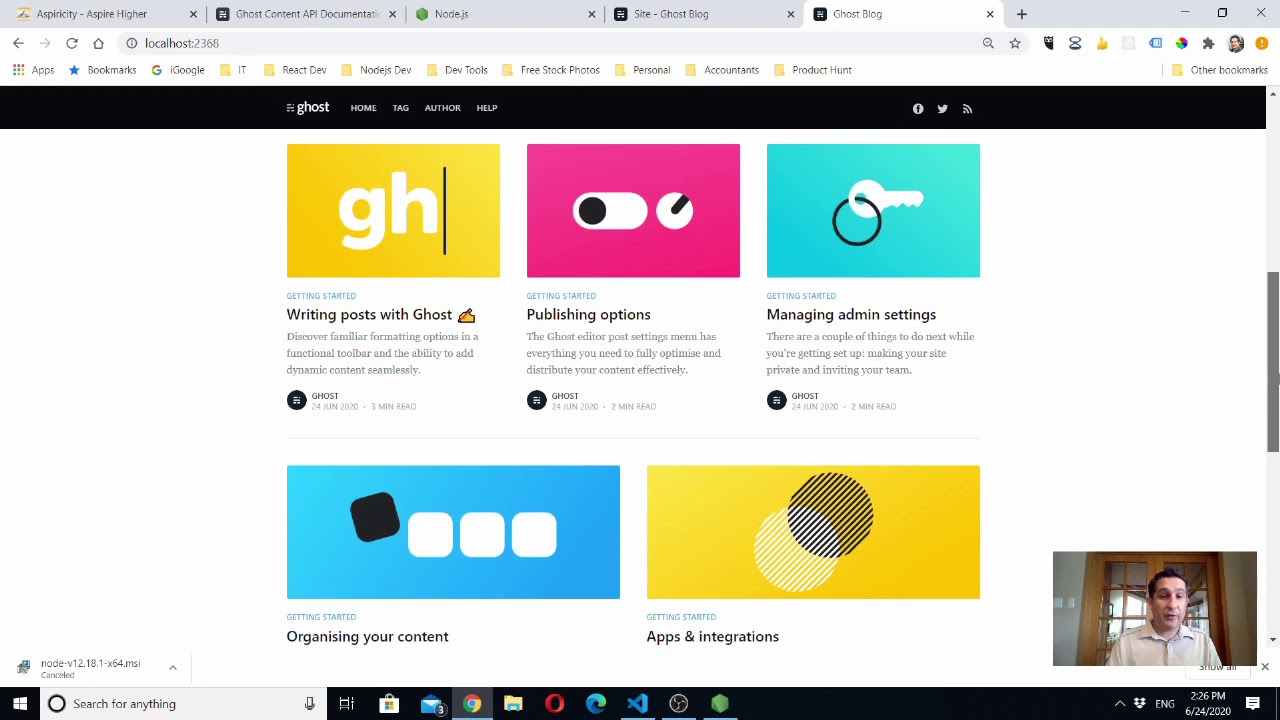This screenshot has width=1280, height=720.
Task: Click the zoom magnifier in address bar
Action: 988,43
